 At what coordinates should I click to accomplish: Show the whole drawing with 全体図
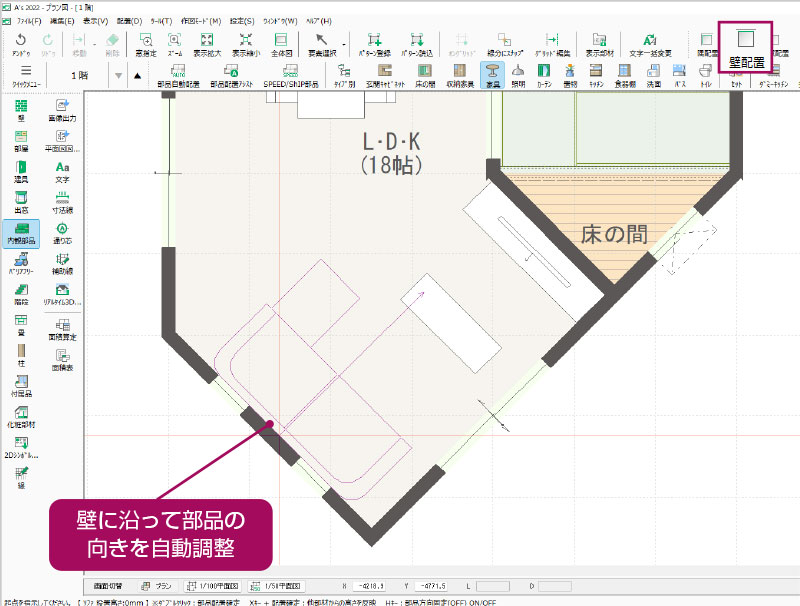tap(281, 44)
